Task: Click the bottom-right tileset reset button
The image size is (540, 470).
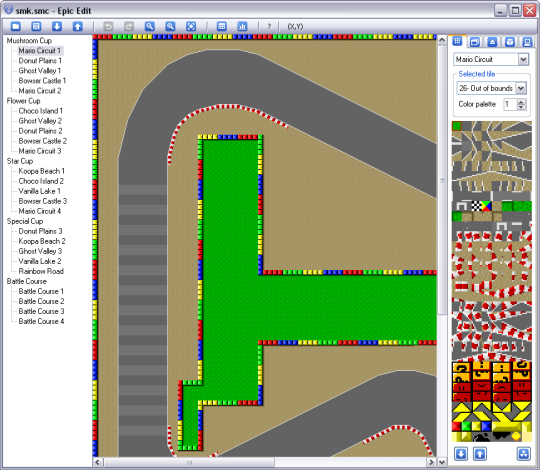Action: (x=523, y=454)
